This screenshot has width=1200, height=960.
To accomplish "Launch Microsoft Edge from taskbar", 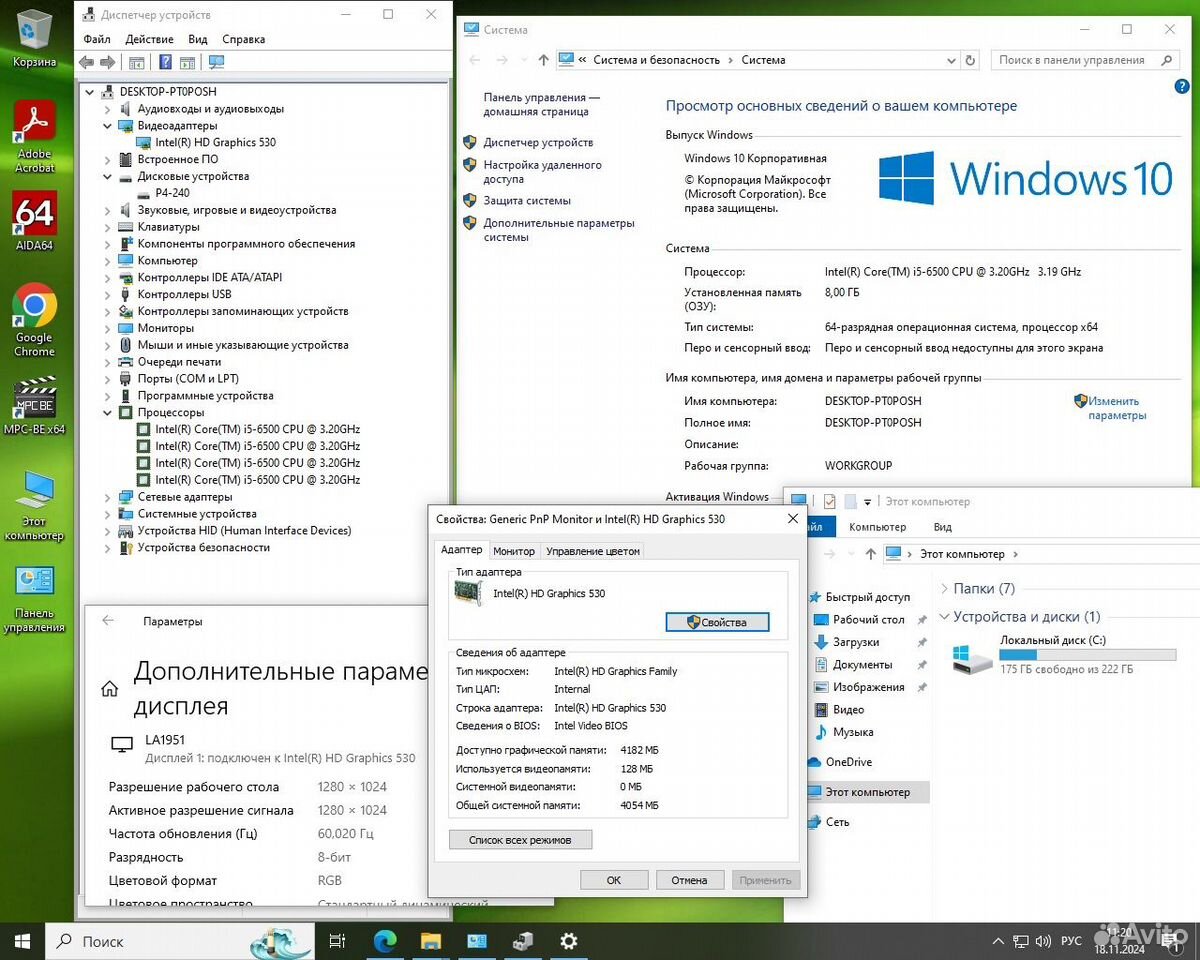I will tap(385, 941).
